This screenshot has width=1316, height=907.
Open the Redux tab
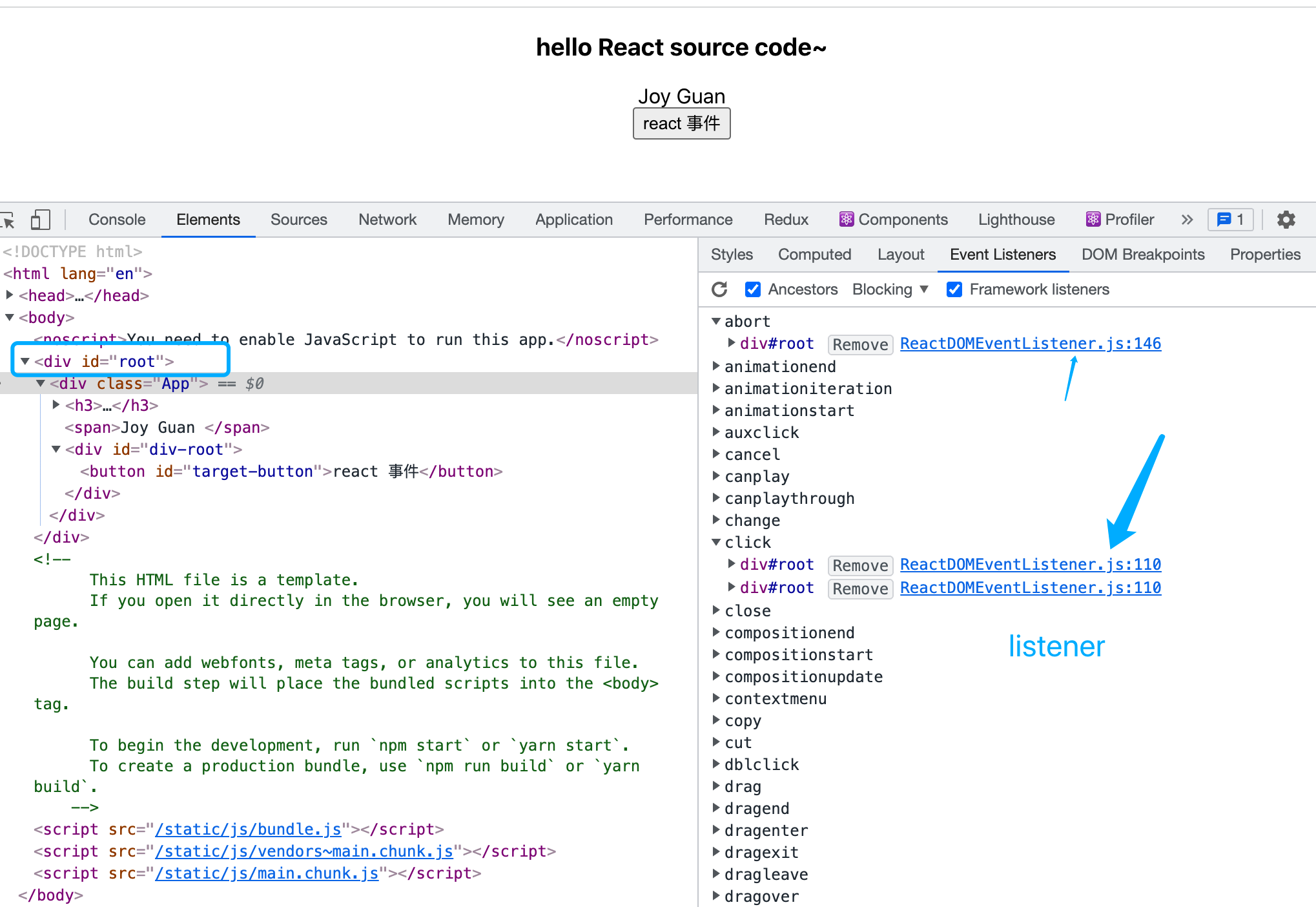(786, 220)
